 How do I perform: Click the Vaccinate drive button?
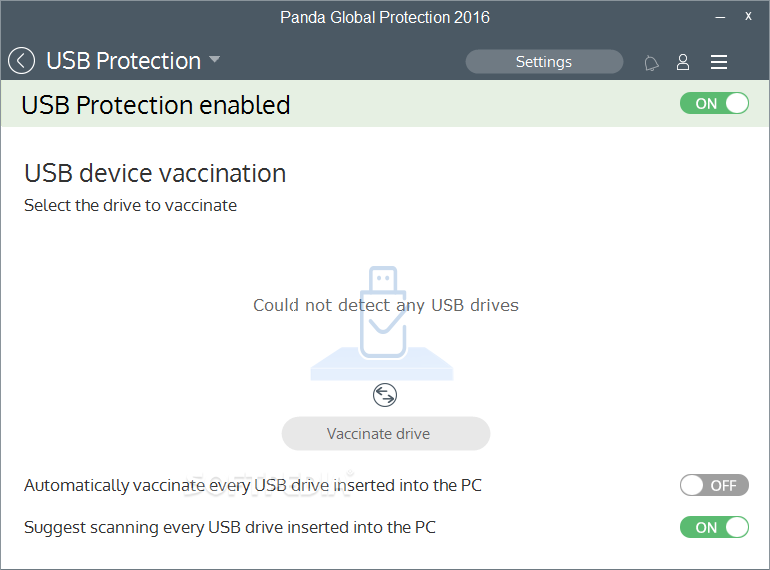[x=385, y=434]
